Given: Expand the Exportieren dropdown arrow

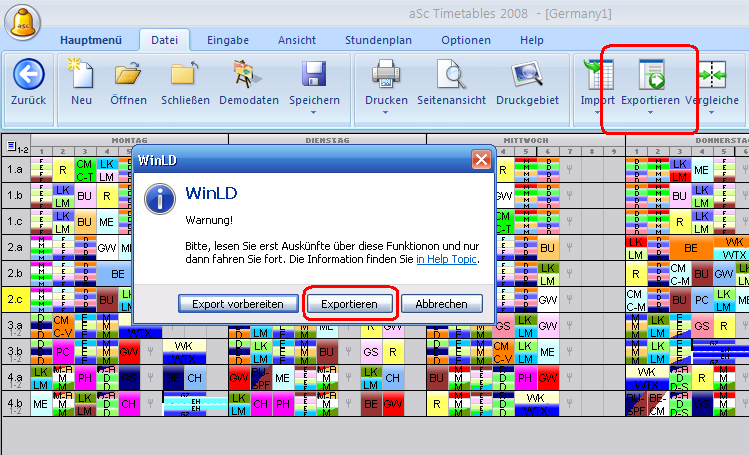Looking at the screenshot, I should (650, 113).
